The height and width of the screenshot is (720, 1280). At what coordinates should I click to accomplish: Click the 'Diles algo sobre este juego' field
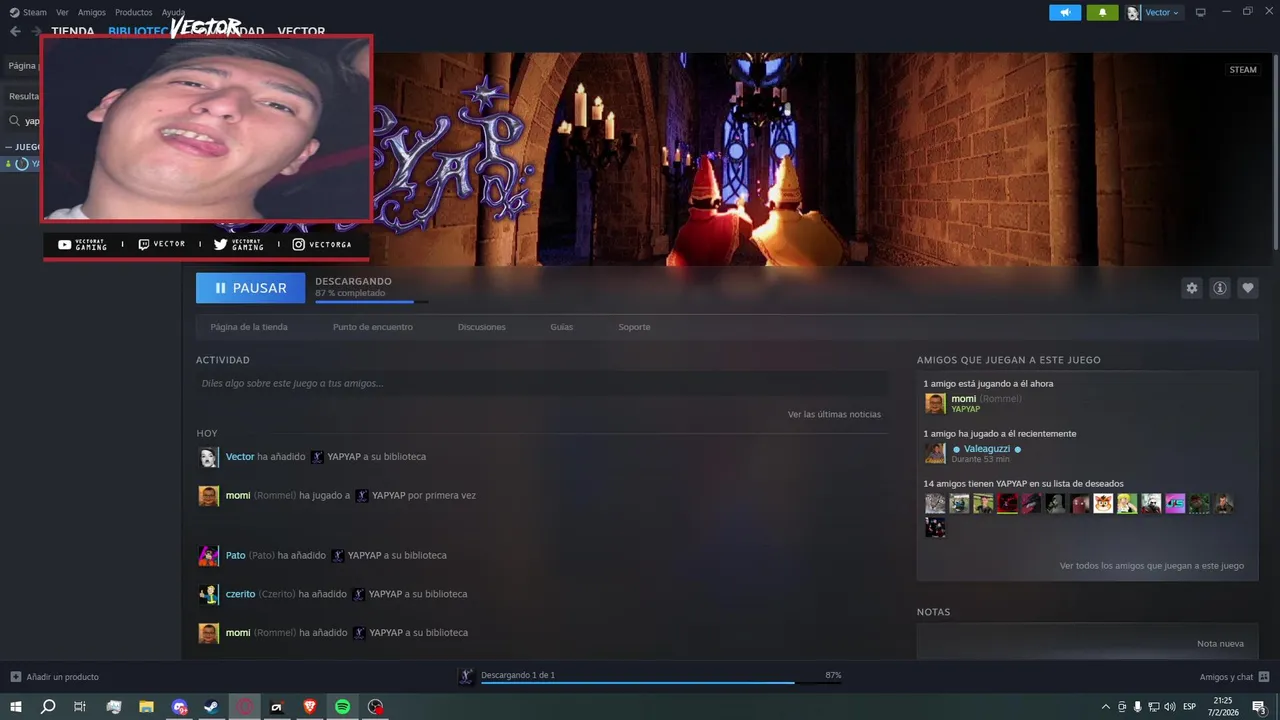(x=542, y=383)
